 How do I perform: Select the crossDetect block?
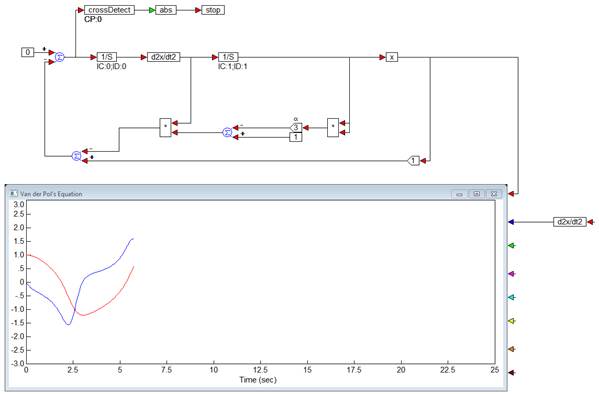(x=109, y=10)
